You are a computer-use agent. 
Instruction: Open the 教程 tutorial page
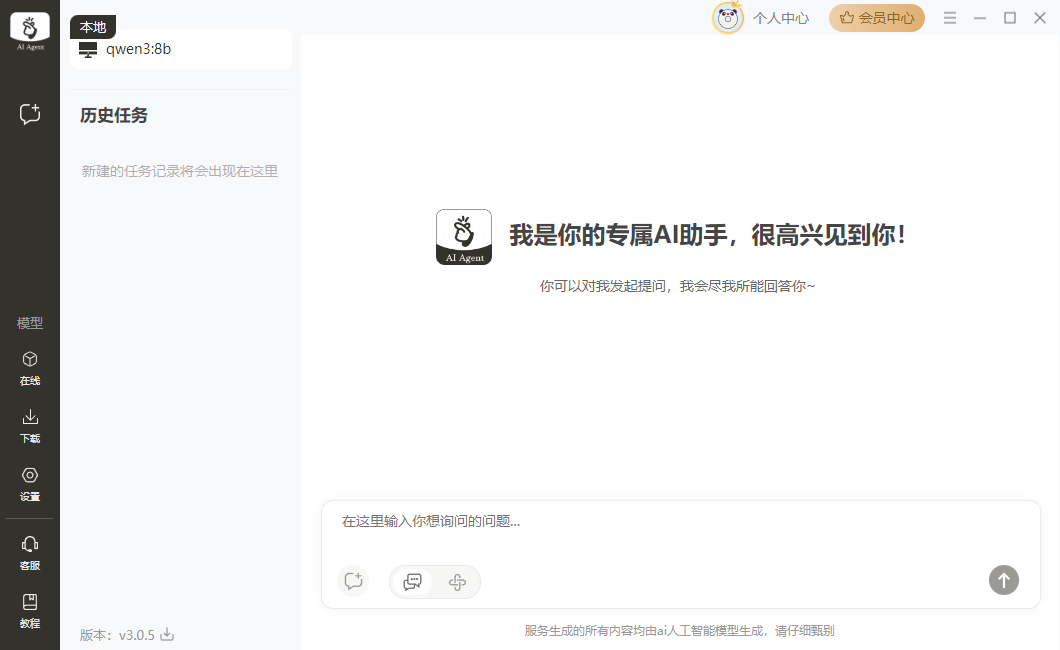(30, 609)
